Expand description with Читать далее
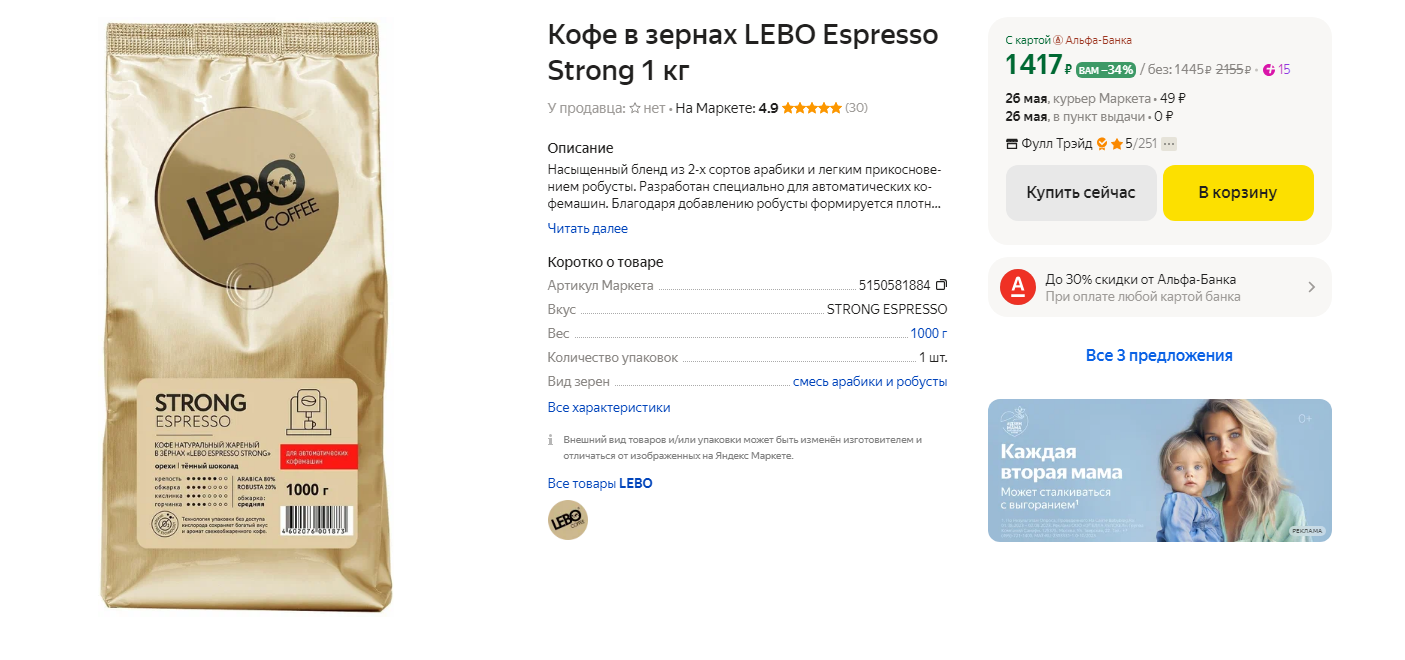 click(588, 229)
